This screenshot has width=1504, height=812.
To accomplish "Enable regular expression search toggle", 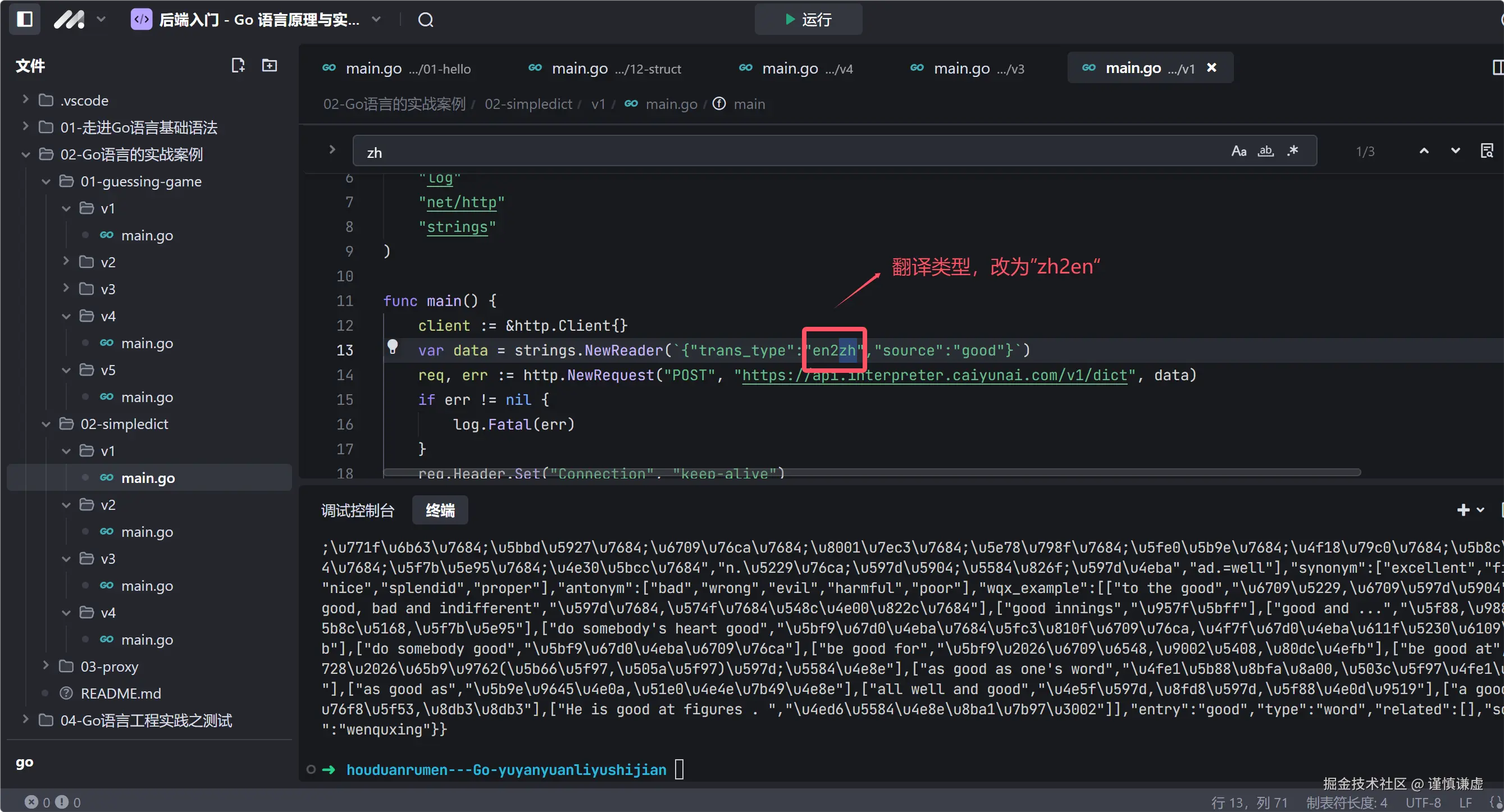I will [x=1293, y=151].
